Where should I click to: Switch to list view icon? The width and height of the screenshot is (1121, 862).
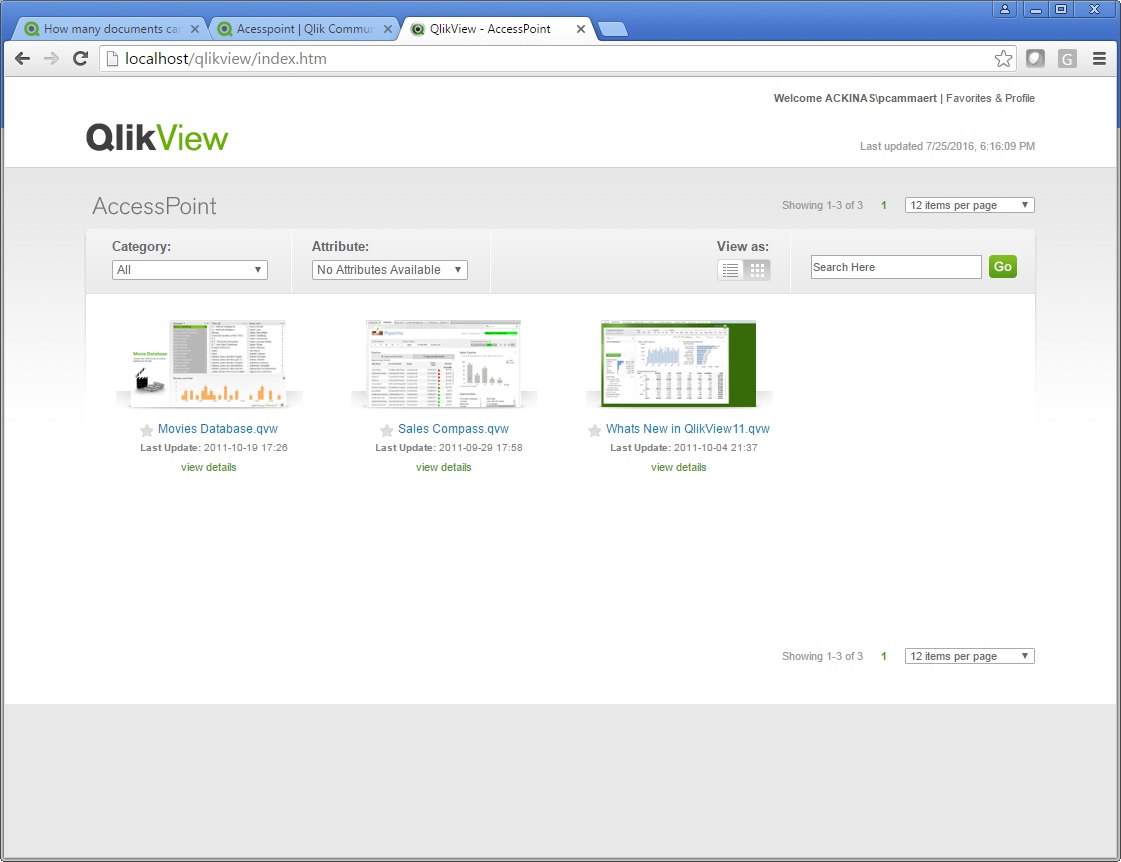(x=730, y=269)
